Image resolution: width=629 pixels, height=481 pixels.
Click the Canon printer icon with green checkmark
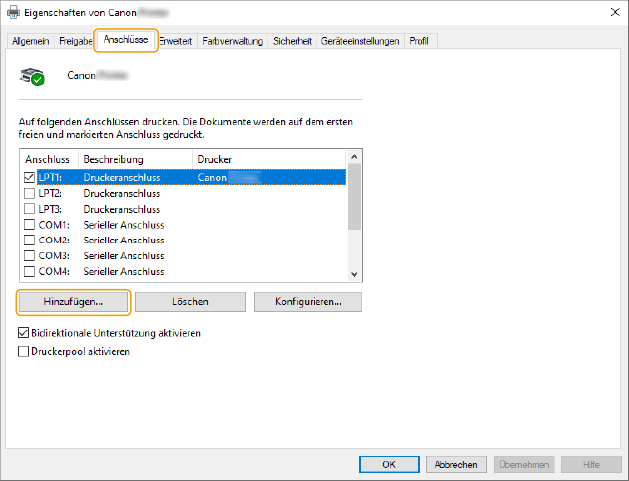coord(33,76)
